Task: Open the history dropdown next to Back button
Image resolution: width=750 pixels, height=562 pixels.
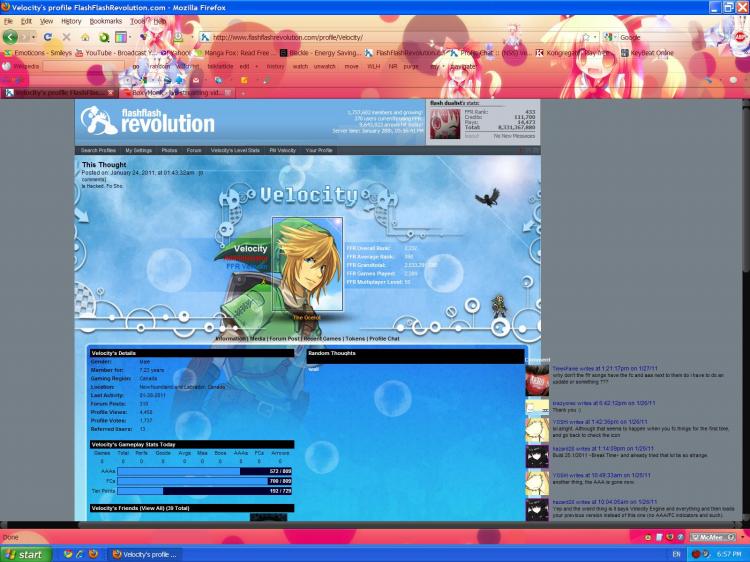Action: tap(33, 37)
